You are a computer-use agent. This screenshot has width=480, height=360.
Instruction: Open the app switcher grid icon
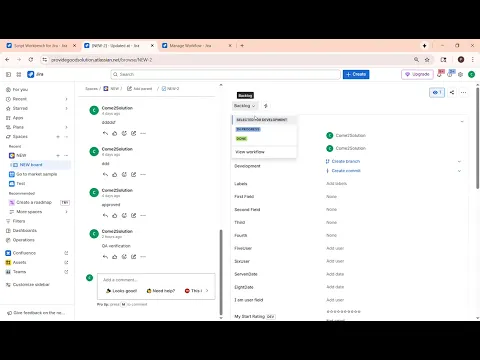click(x=19, y=74)
